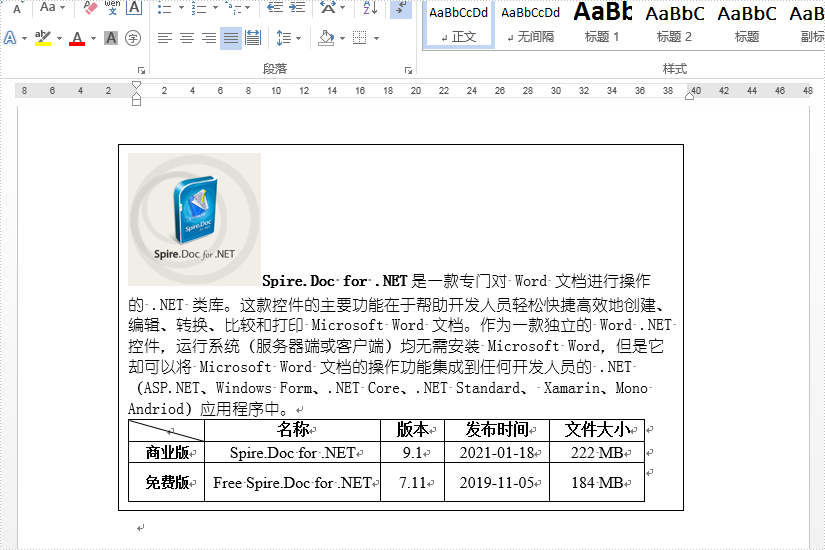Click the table header cell '名称'
The width and height of the screenshot is (825, 550).
[x=293, y=430]
